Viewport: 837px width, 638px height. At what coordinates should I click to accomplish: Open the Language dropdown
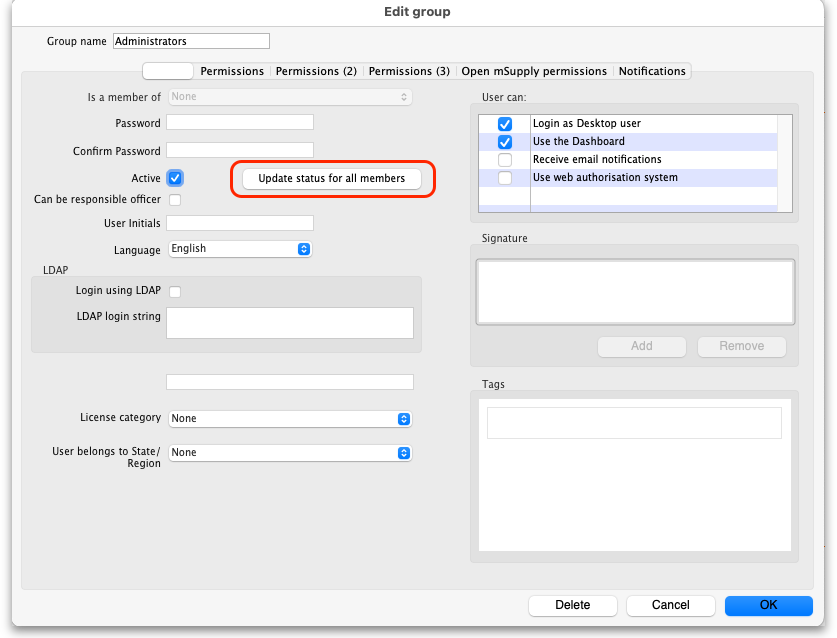pos(240,249)
